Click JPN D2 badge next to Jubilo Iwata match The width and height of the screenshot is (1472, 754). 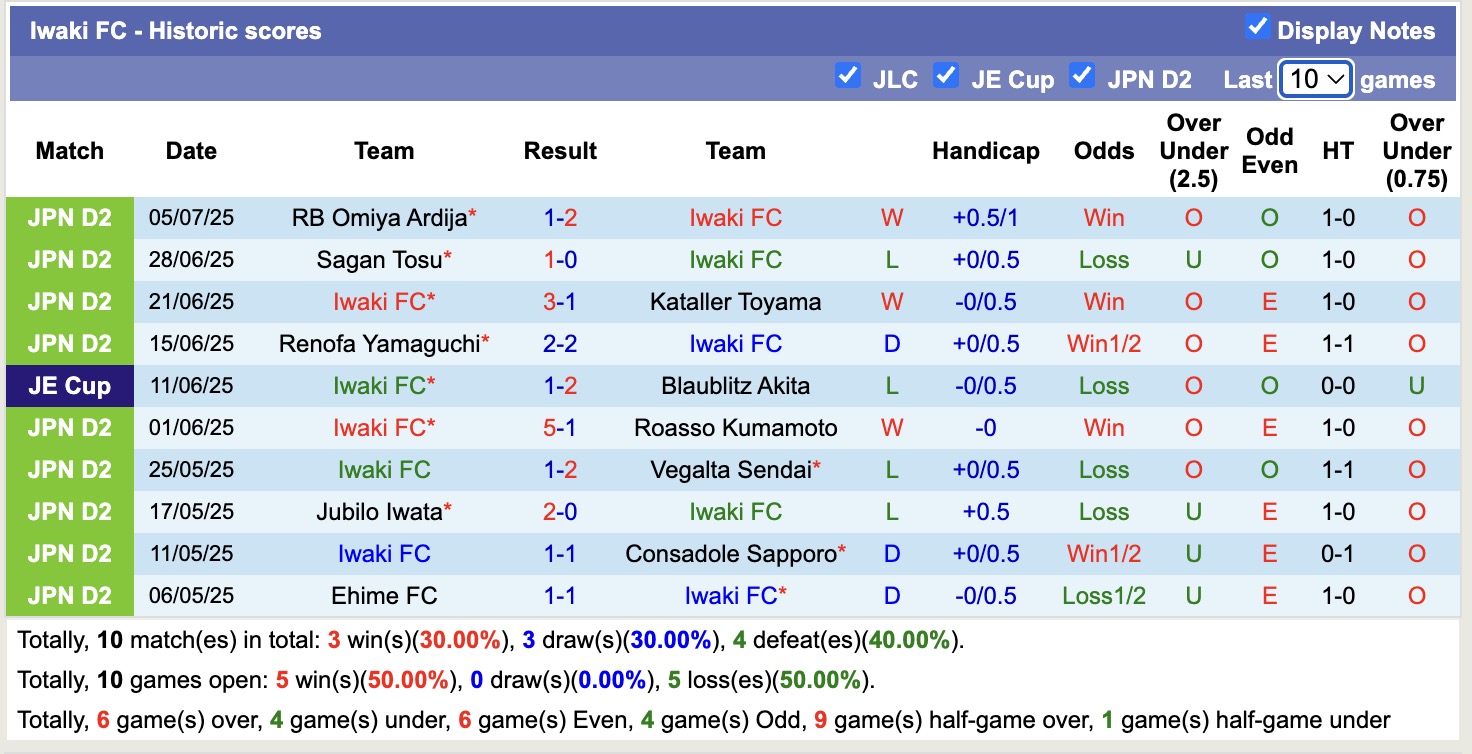tap(69, 511)
